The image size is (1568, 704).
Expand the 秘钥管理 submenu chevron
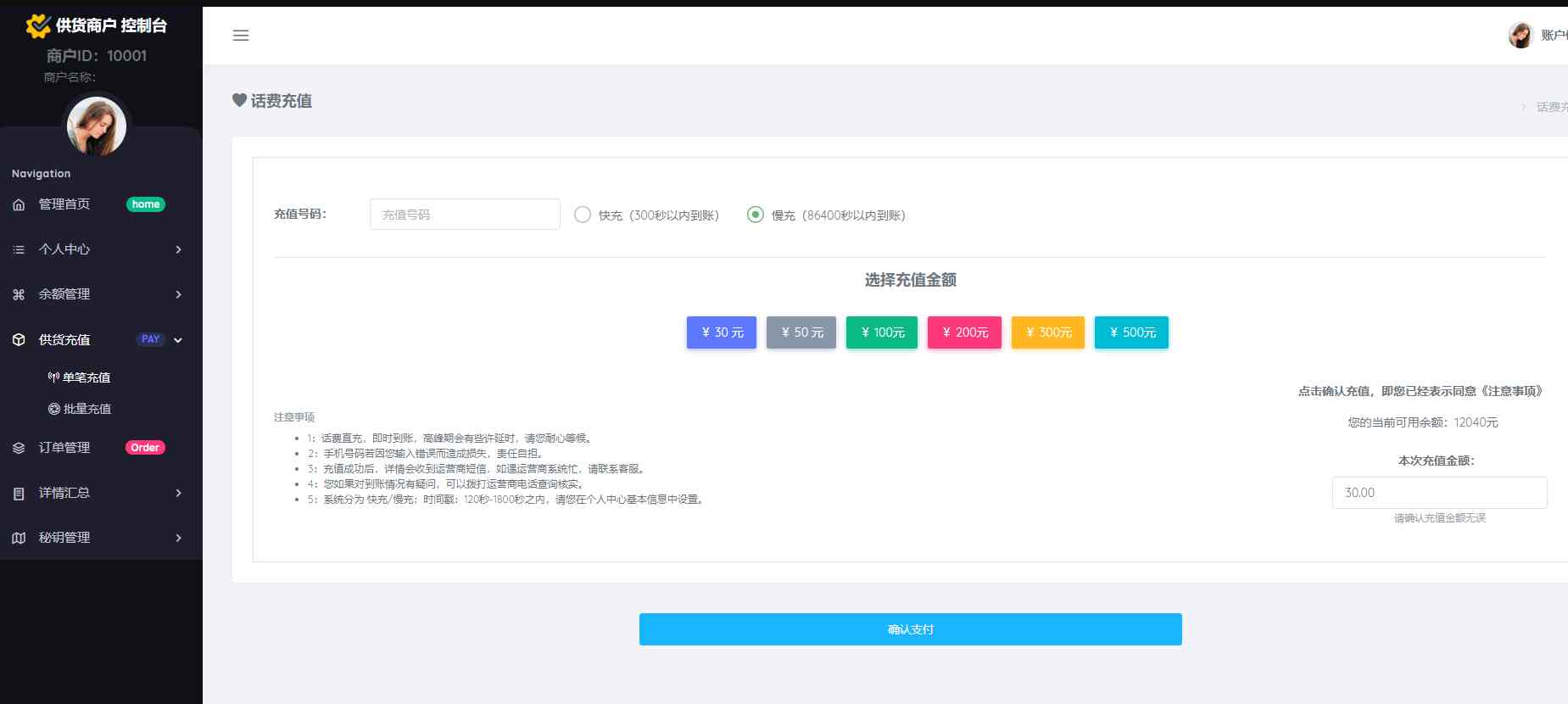178,538
